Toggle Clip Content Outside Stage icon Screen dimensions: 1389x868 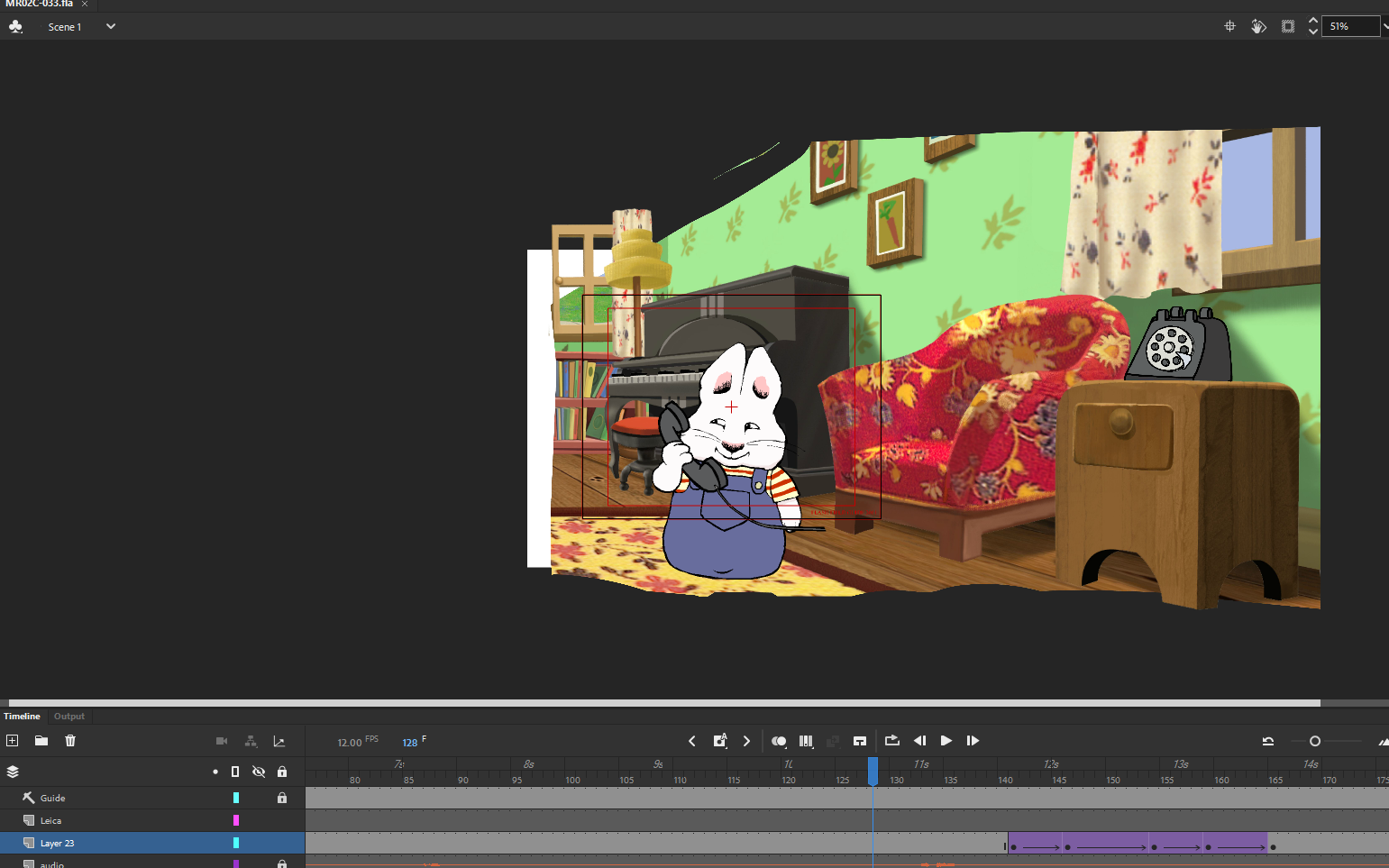[x=1288, y=26]
